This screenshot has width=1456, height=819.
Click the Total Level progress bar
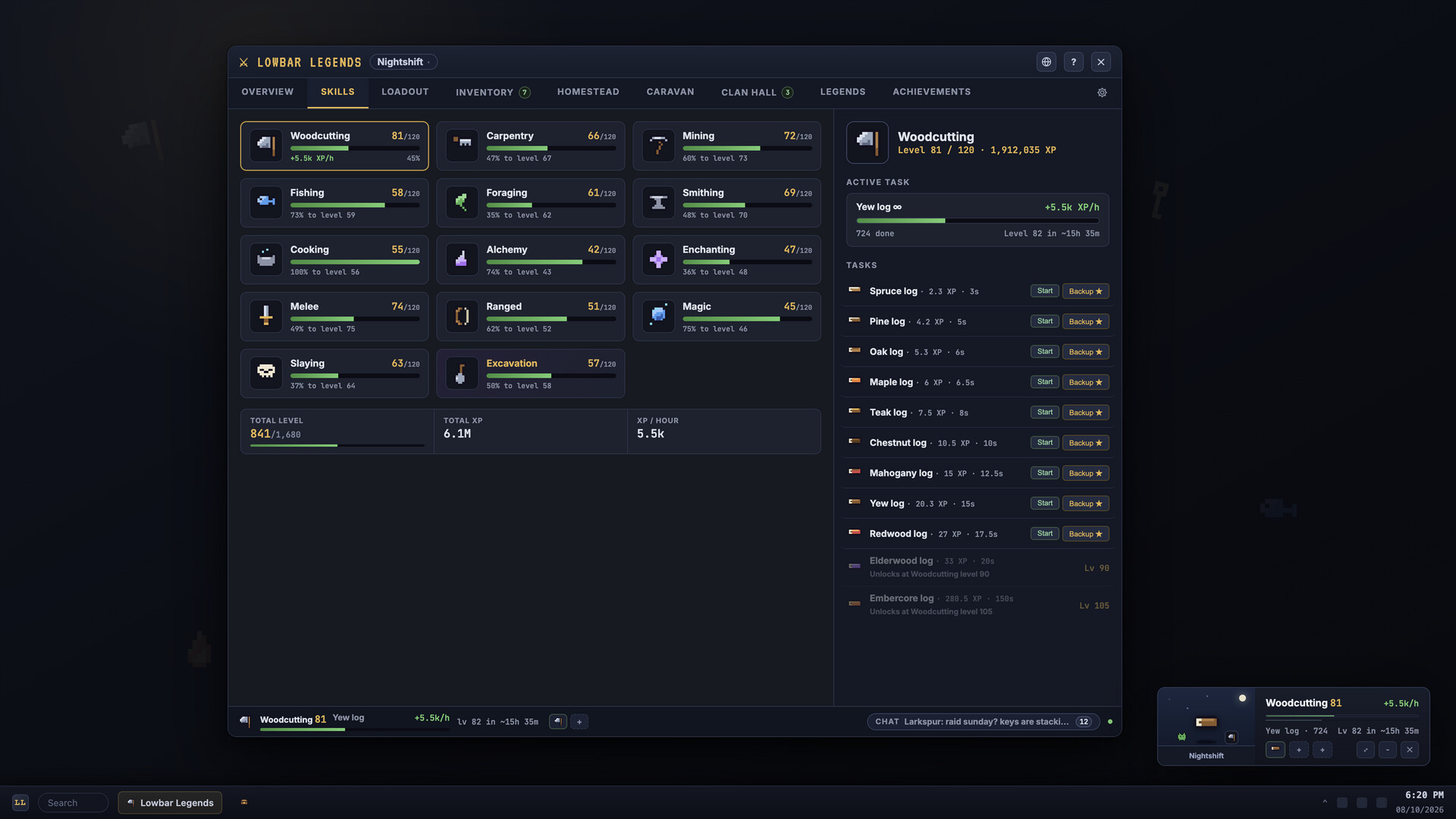[x=337, y=445]
